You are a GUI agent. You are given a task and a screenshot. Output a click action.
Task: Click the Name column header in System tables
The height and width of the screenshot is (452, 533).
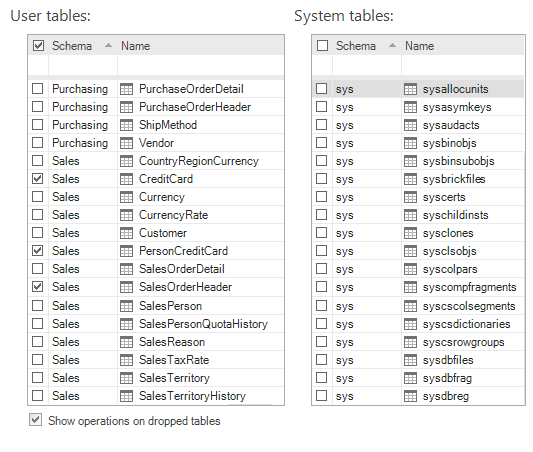click(x=419, y=46)
